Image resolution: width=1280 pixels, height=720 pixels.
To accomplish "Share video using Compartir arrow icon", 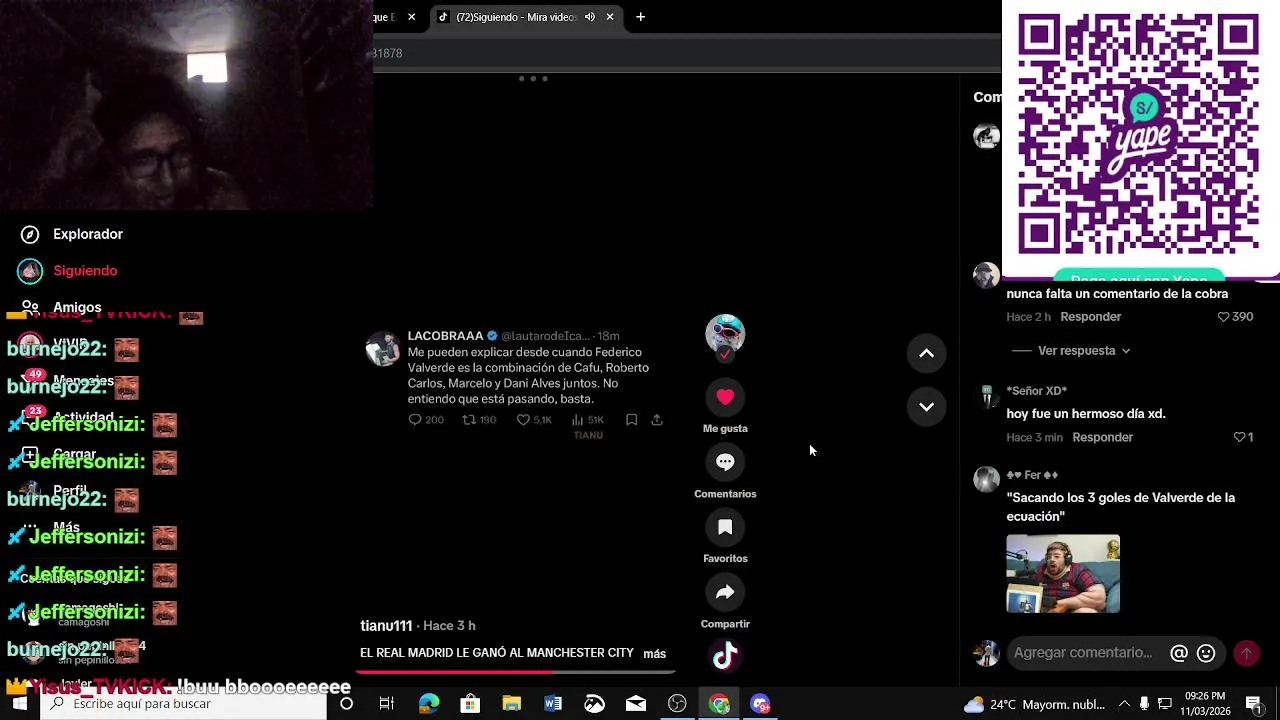I will tap(725, 592).
